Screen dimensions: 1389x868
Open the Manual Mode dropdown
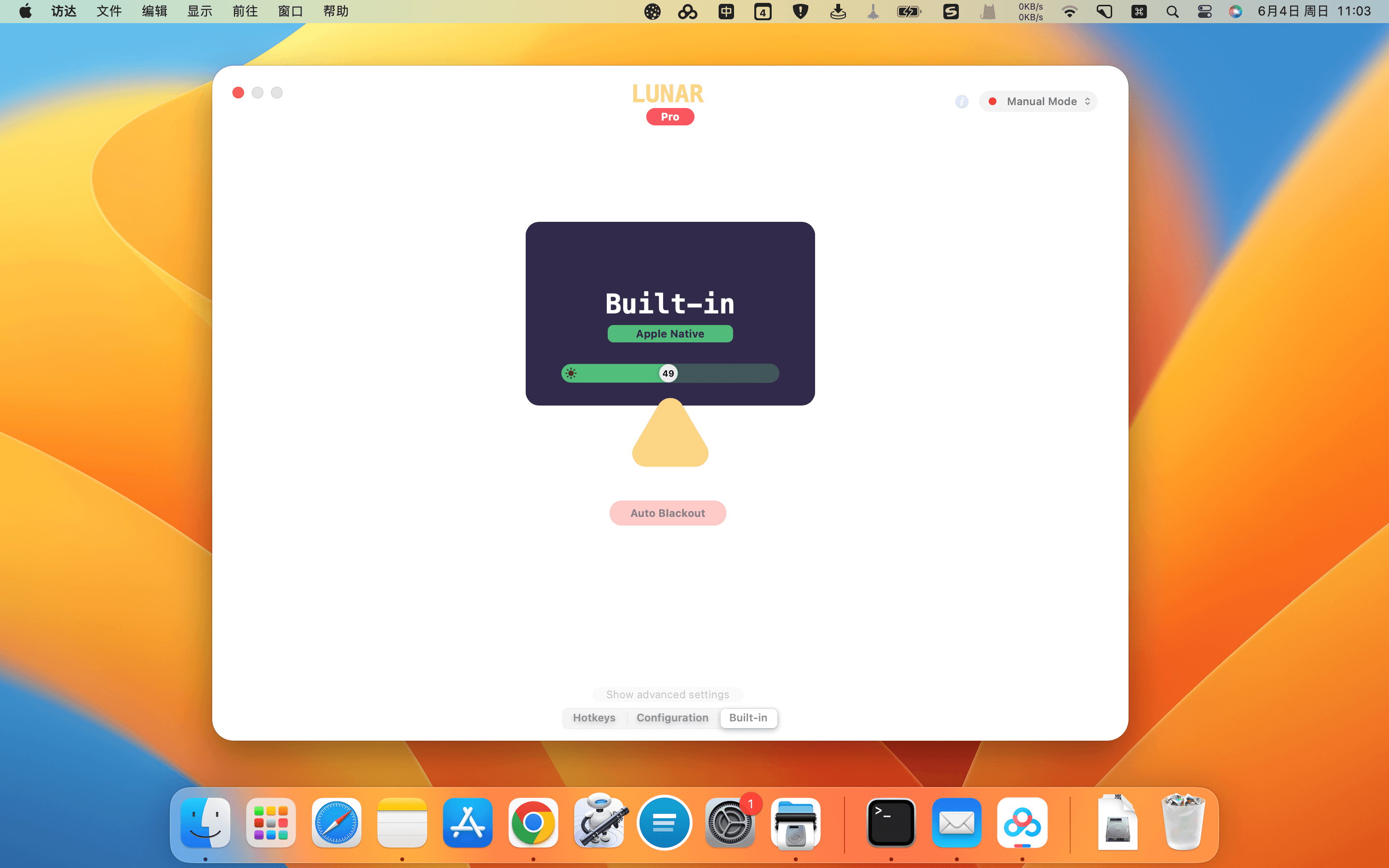point(1038,102)
